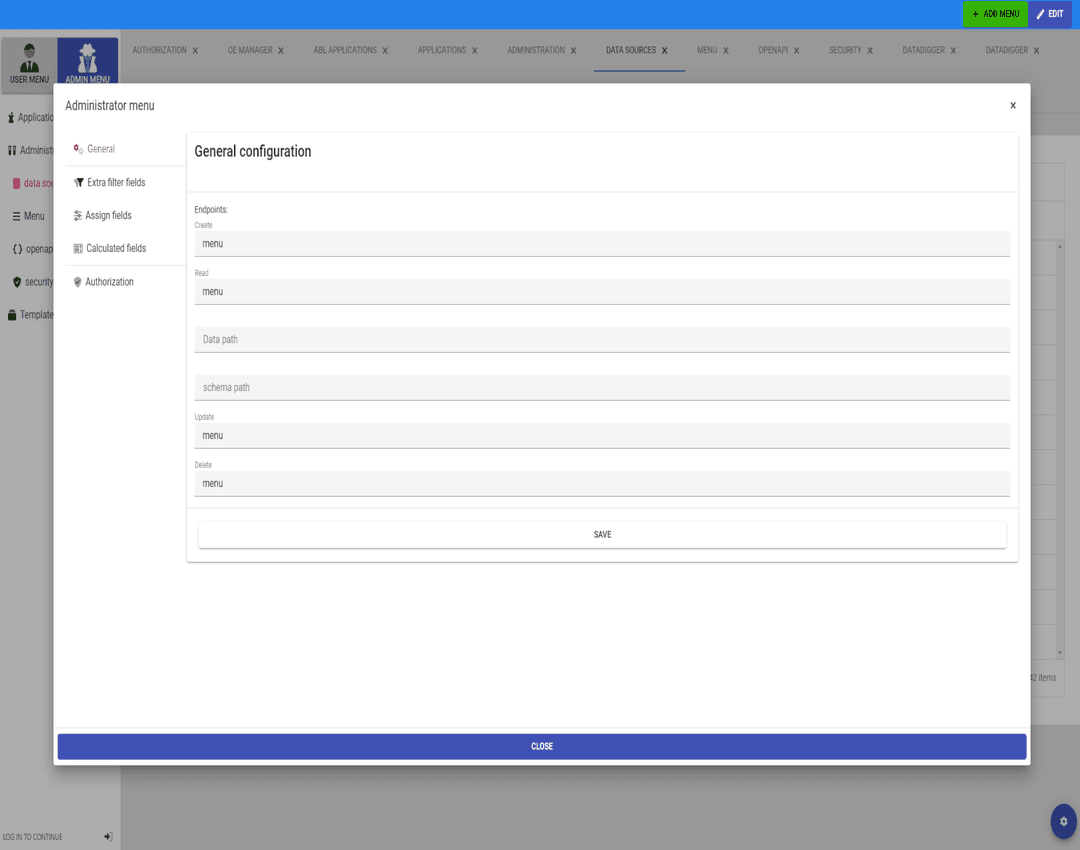Open the Admin Menu avatar button
Image resolution: width=1080 pixels, height=850 pixels.
(88, 63)
